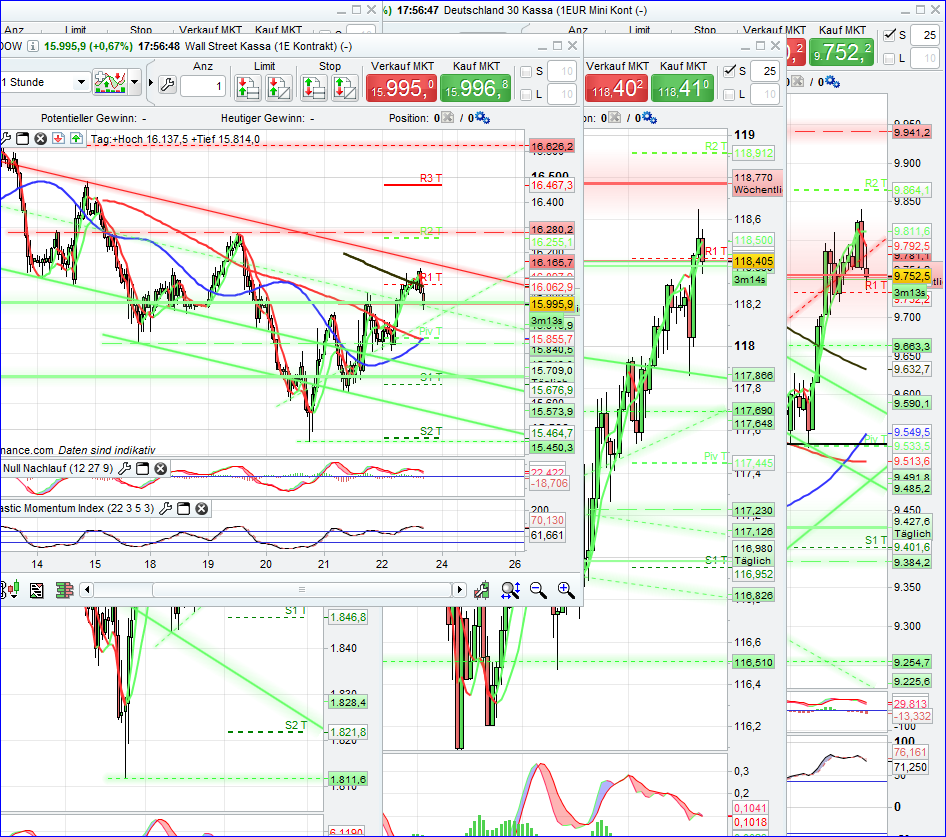
Task: Click the Anz quantity field in Wall Street window
Action: point(203,86)
